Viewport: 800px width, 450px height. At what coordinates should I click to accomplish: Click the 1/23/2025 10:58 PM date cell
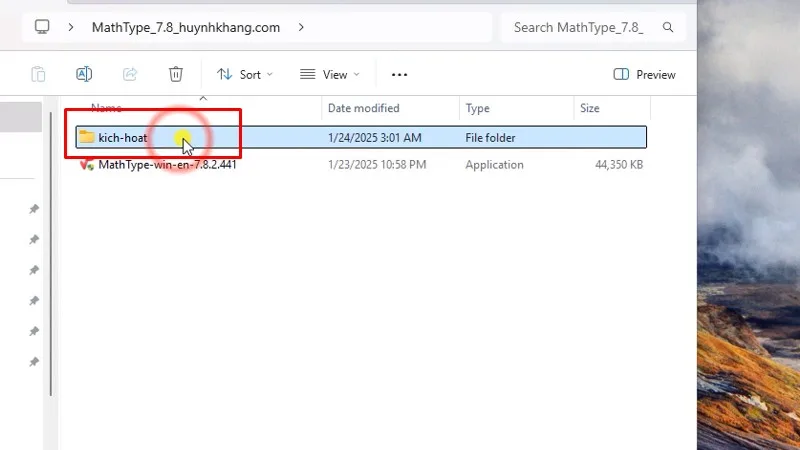tap(377, 165)
